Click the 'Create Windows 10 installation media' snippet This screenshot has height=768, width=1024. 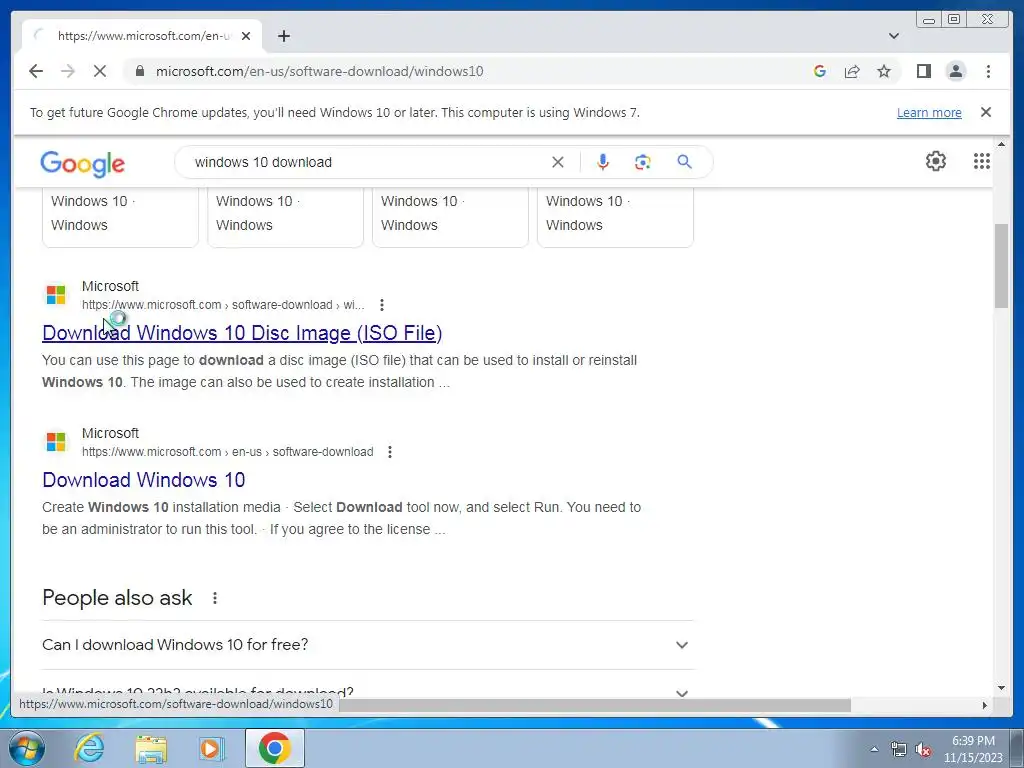click(x=341, y=518)
